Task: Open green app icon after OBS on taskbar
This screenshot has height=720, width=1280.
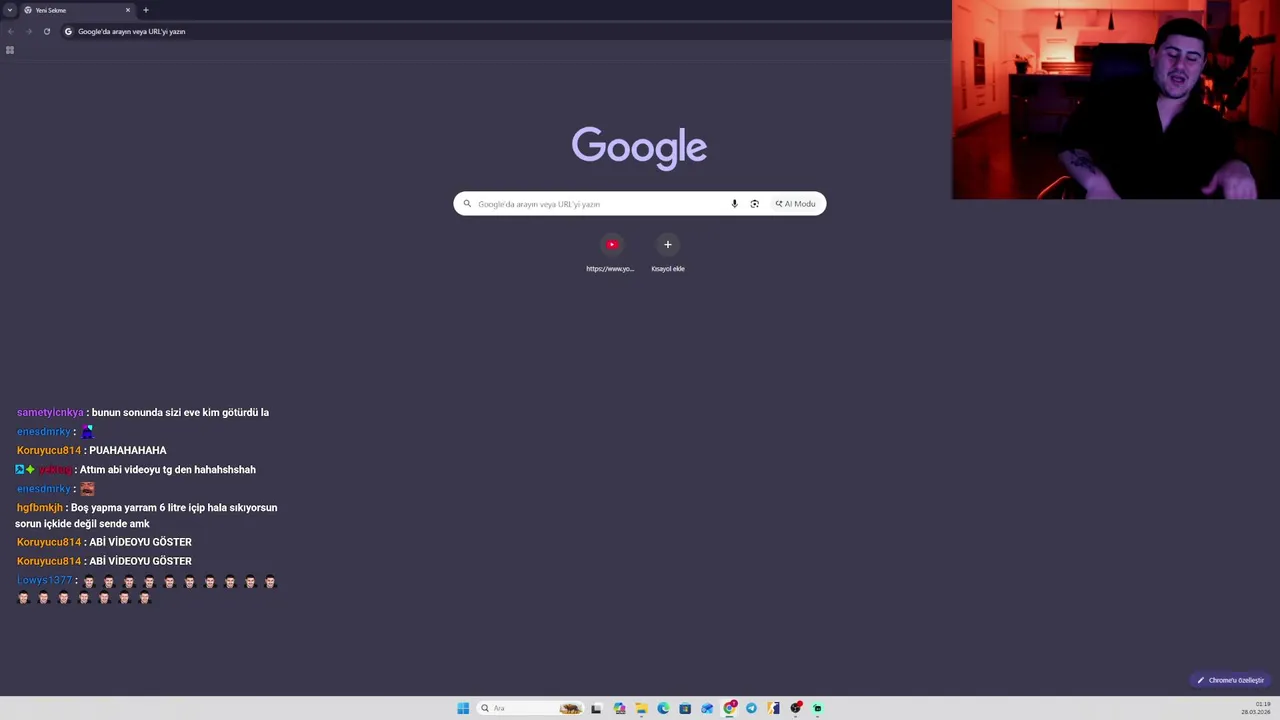Action: 818,708
